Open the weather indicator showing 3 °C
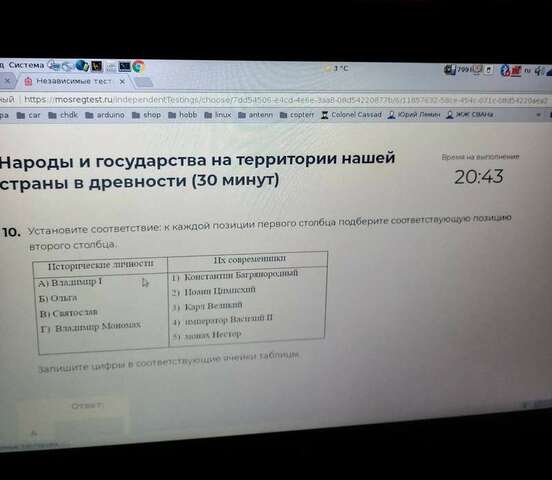 pyautogui.click(x=337, y=68)
